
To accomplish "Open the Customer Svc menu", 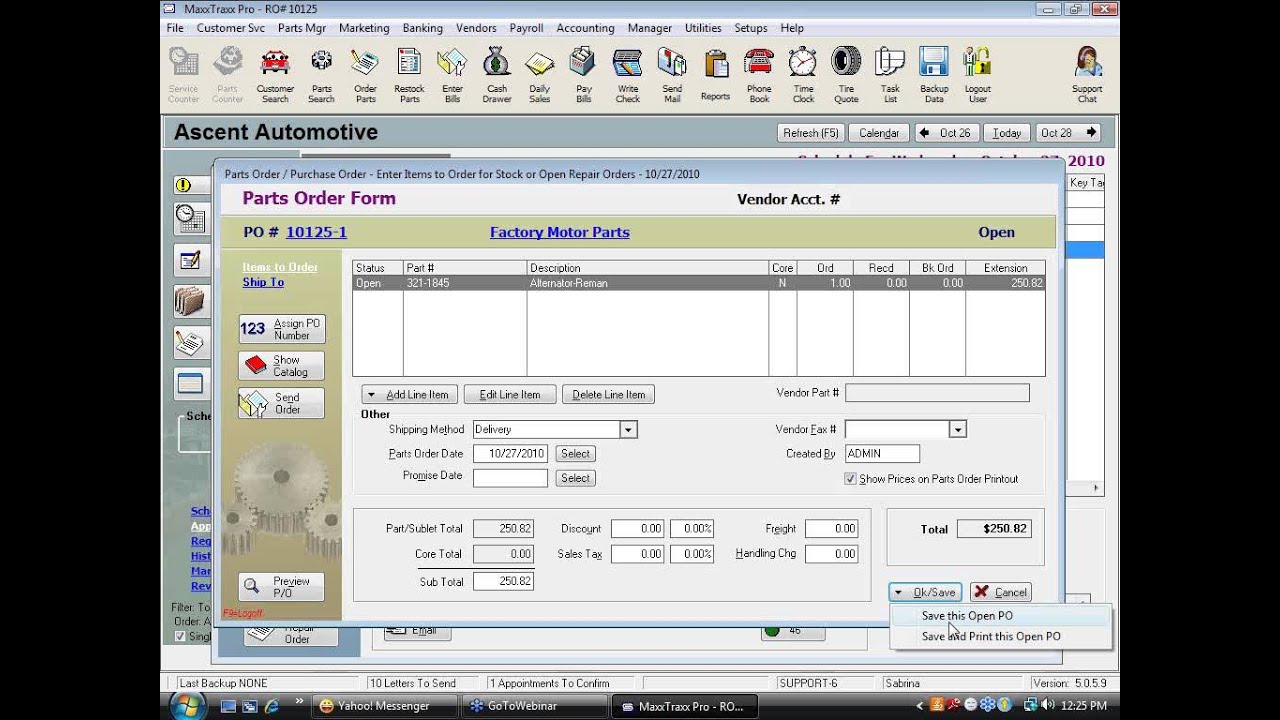I will tap(230, 28).
